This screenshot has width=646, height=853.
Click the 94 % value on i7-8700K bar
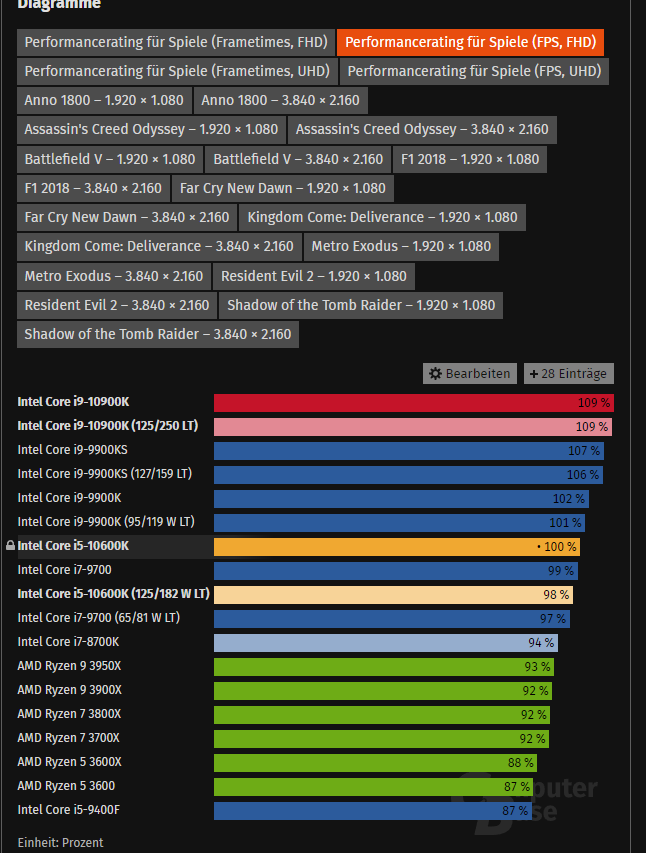pyautogui.click(x=541, y=643)
